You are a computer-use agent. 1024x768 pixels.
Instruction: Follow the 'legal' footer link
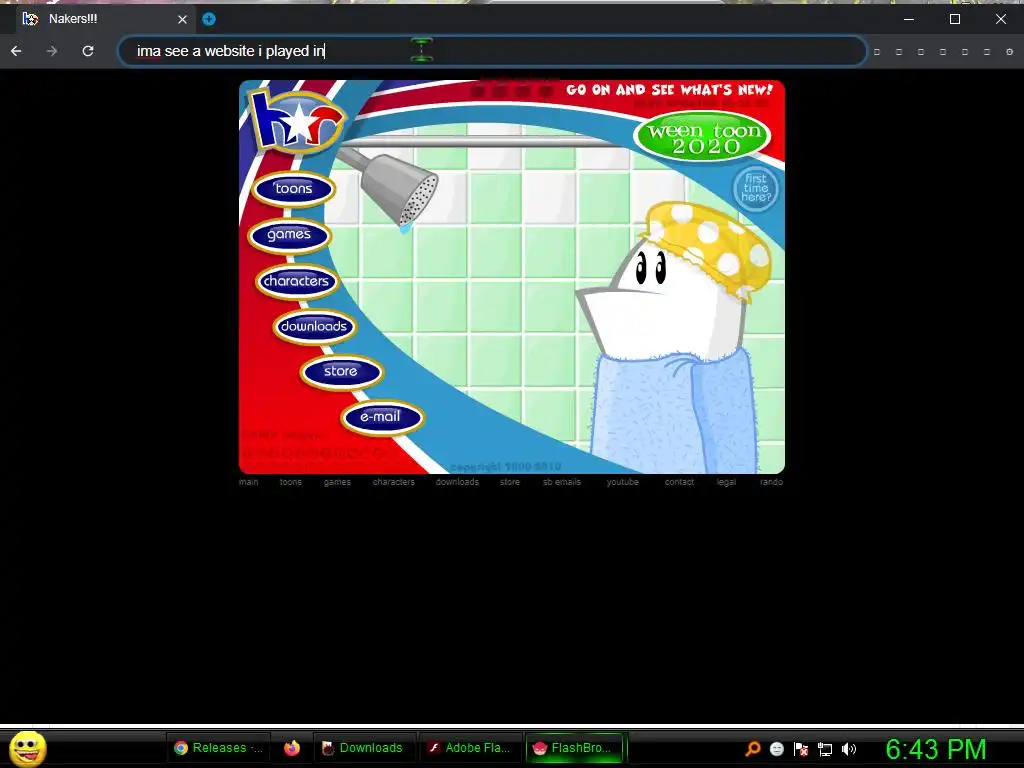[x=726, y=482]
